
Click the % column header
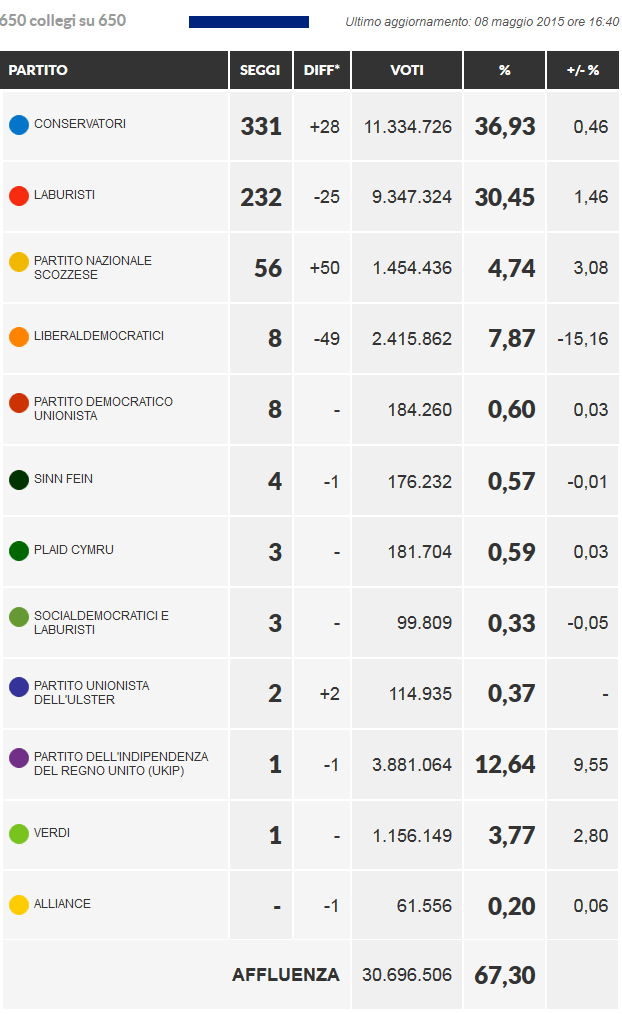[504, 71]
